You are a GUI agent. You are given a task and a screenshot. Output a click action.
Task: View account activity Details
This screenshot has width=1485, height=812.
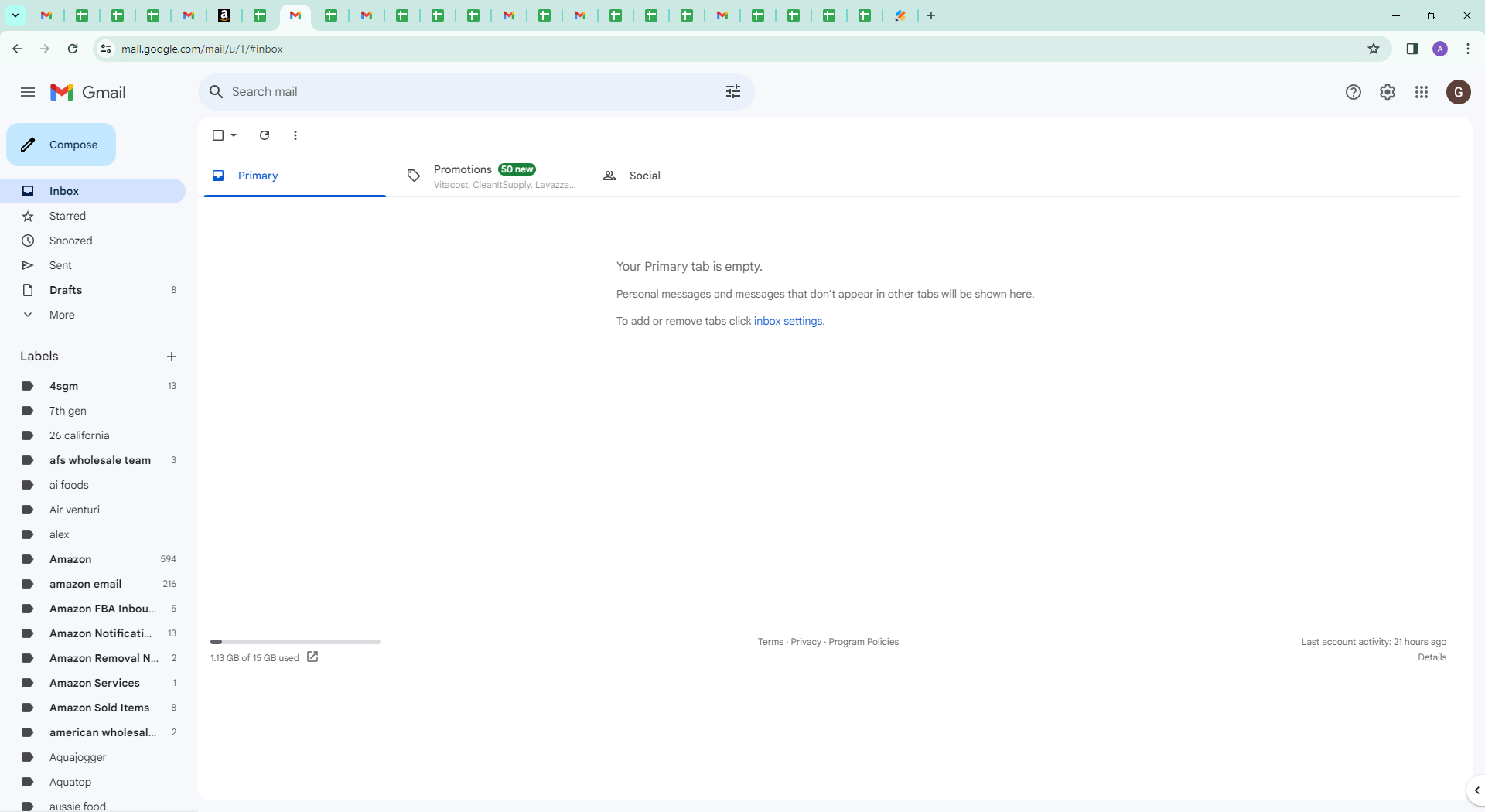1432,657
